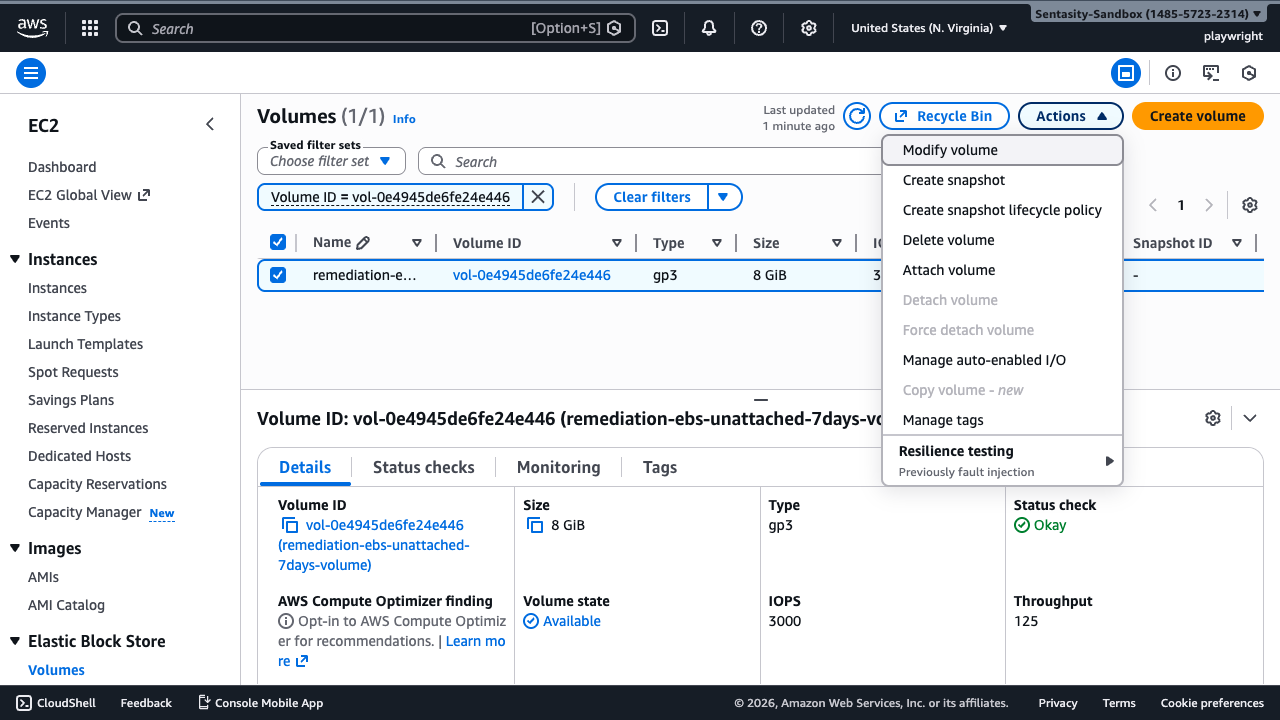The image size is (1280, 720).
Task: Expand the Clear filters dropdown arrow
Action: pos(725,197)
